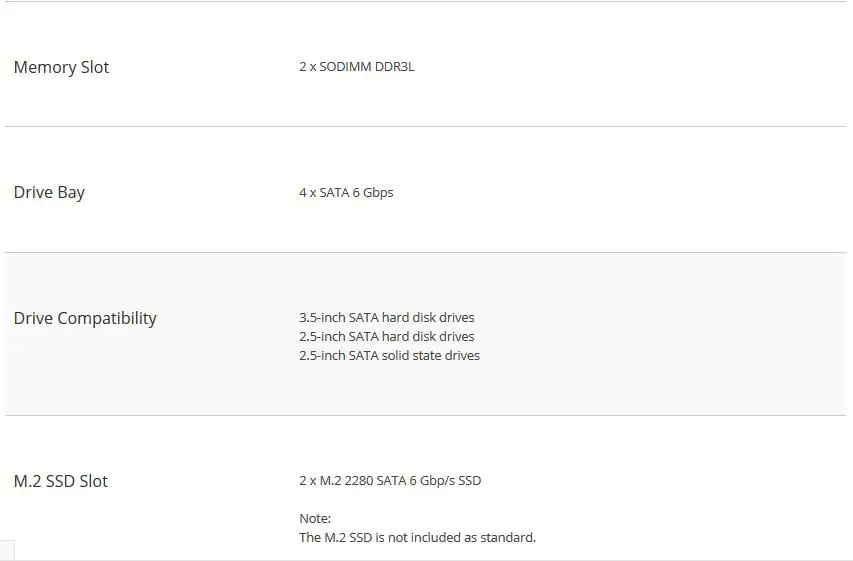Click '2.5-inch SATA solid state drives' line
The width and height of the screenshot is (853, 561).
[390, 355]
